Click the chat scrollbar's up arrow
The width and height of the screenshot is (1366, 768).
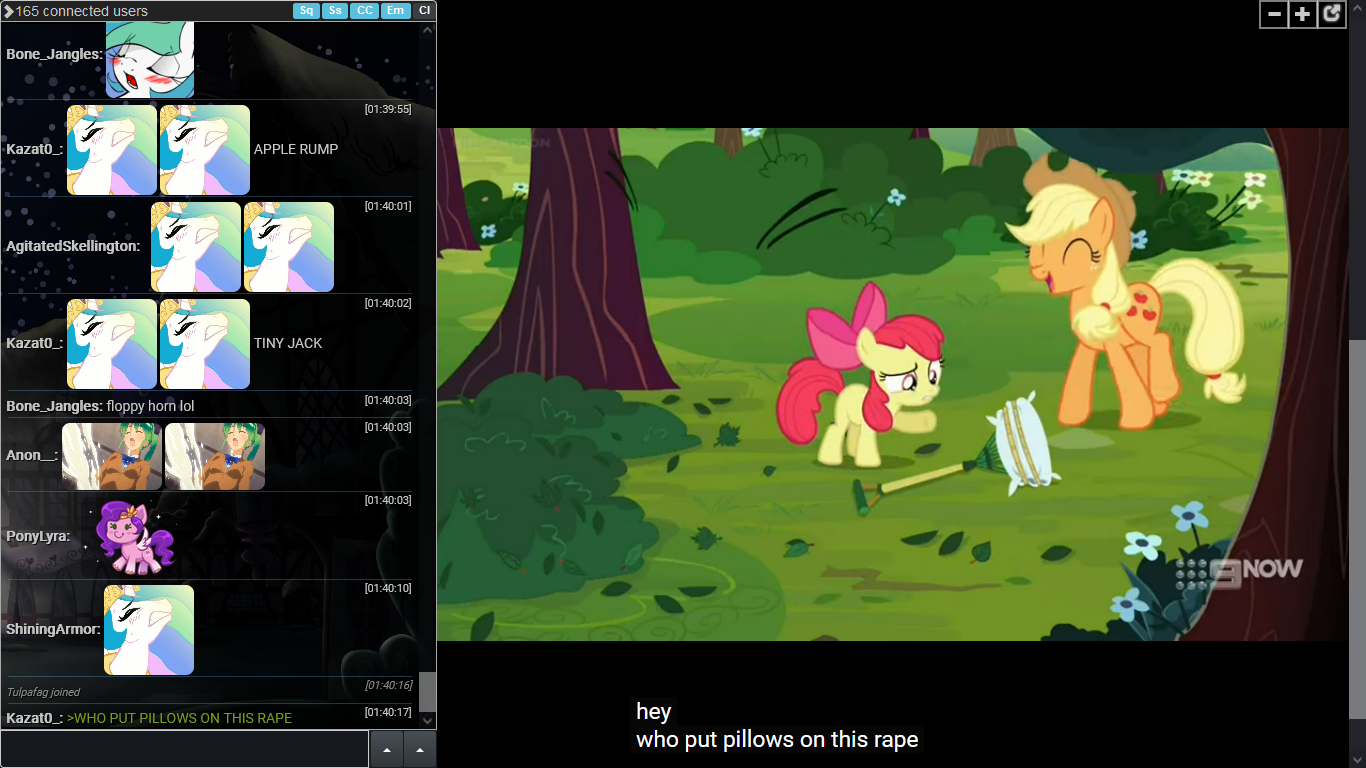(x=428, y=30)
